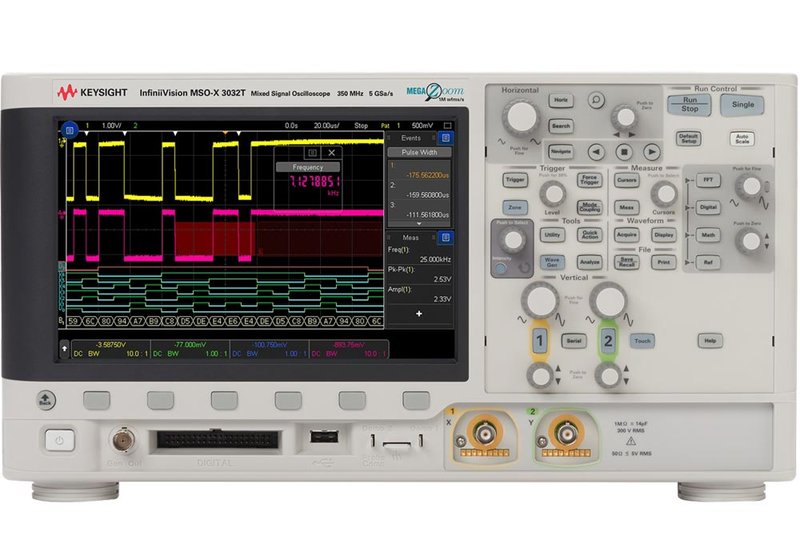The image size is (800, 560).
Task: Expand the events list down arrow
Action: 419,224
